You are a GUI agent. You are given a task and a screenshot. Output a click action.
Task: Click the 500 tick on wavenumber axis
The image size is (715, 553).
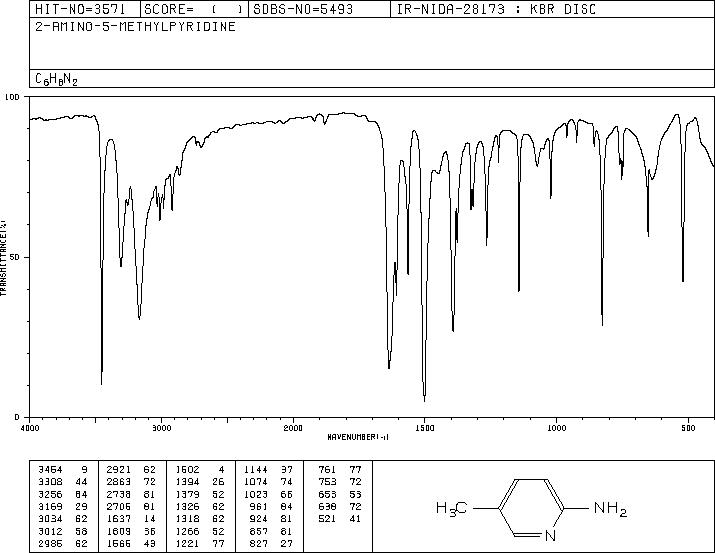coord(688,428)
